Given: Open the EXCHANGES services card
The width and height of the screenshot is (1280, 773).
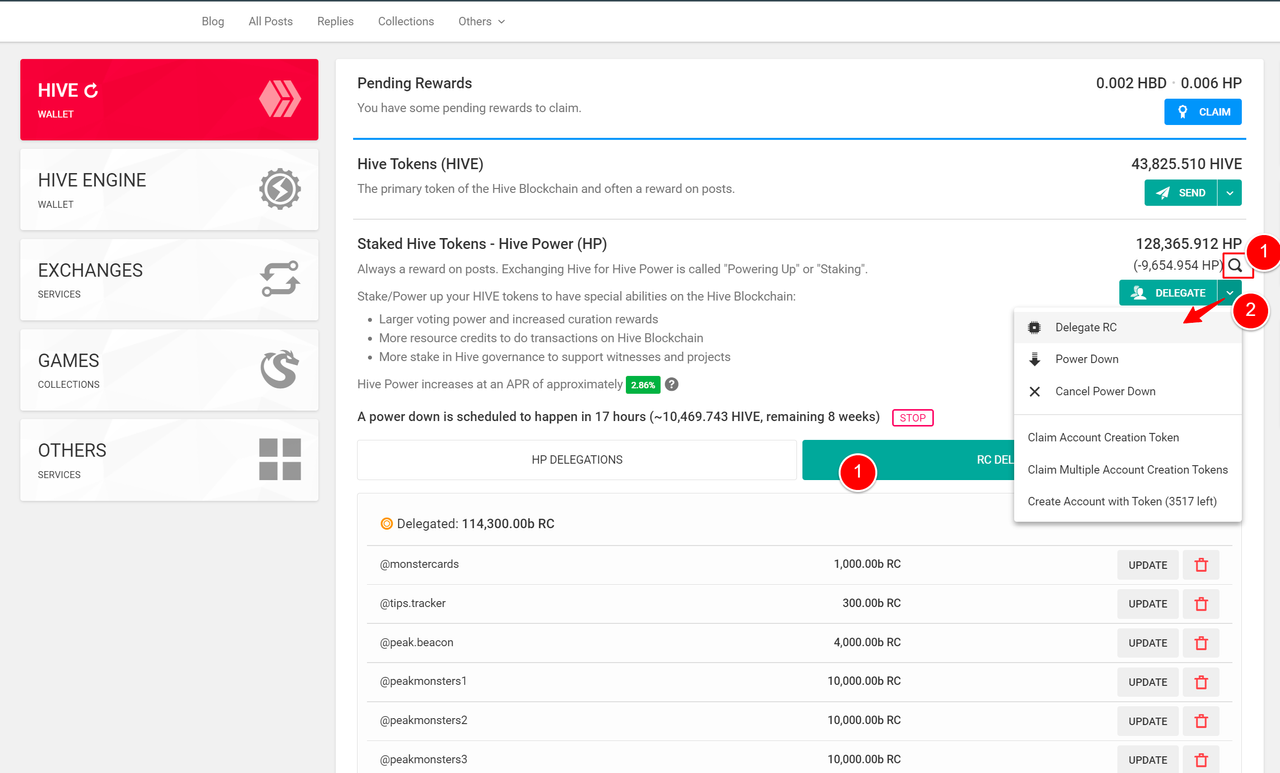Looking at the screenshot, I should [169, 279].
